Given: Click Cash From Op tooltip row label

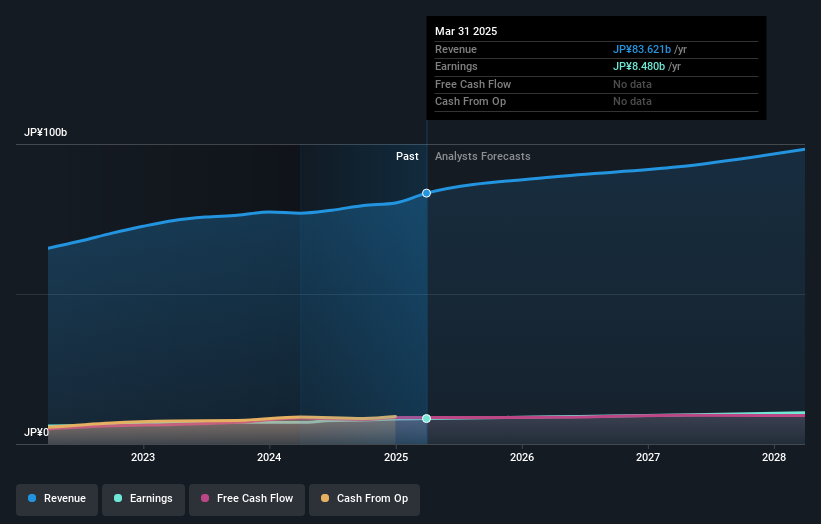Looking at the screenshot, I should pyautogui.click(x=470, y=102).
